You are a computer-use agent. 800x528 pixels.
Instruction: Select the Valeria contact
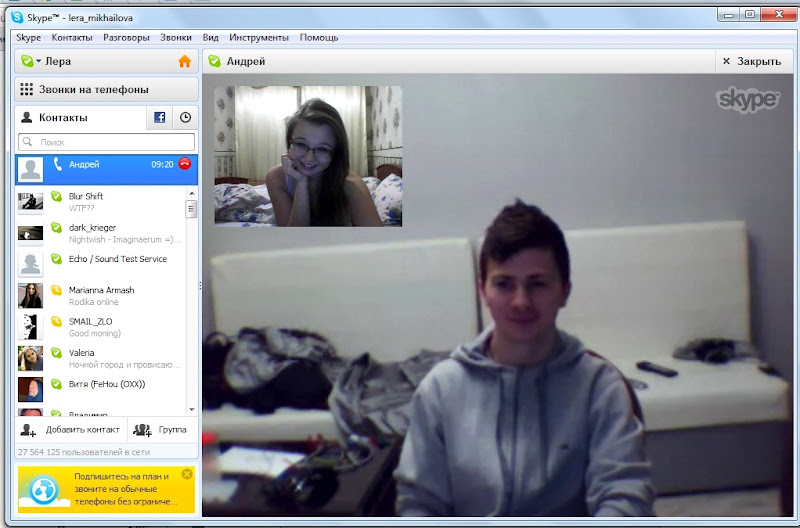pos(100,359)
